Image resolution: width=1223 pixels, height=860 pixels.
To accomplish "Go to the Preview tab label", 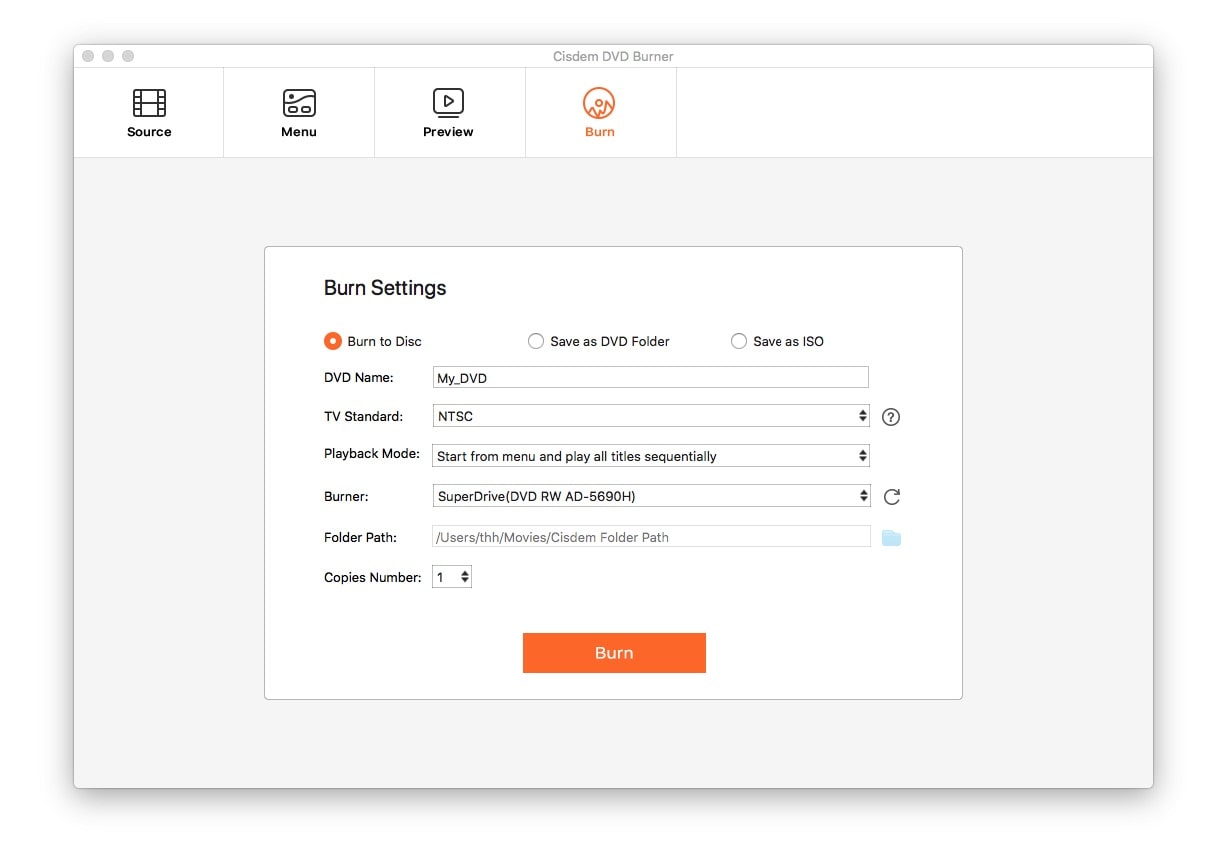I will pyautogui.click(x=448, y=132).
